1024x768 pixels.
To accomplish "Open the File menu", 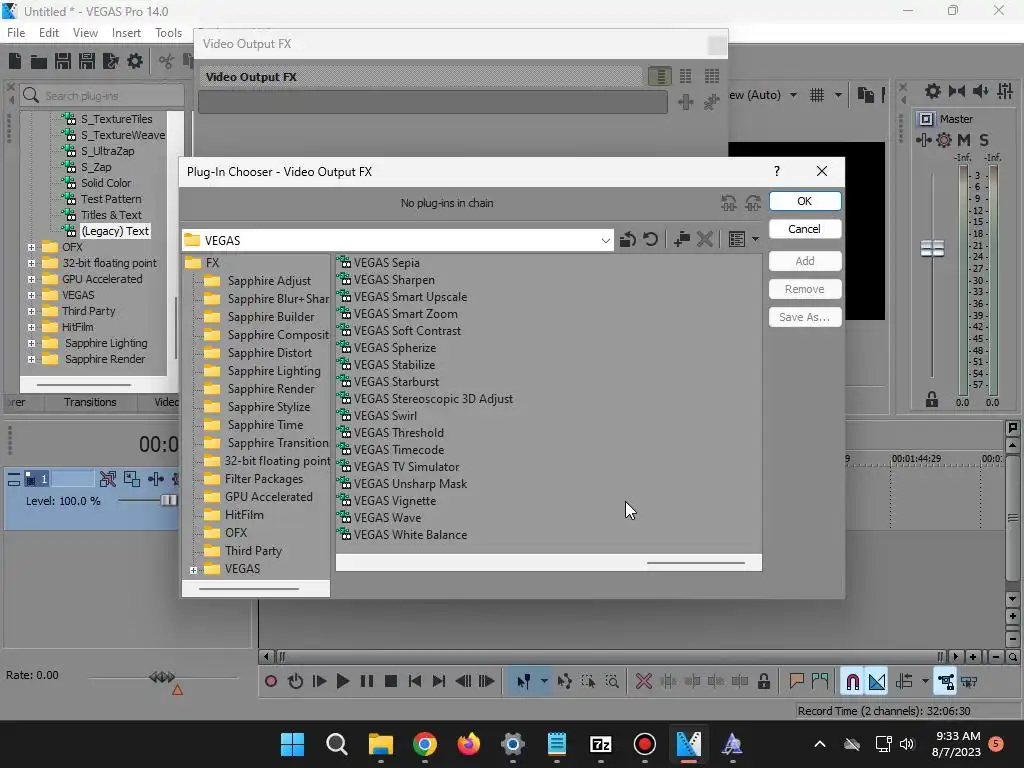I will pos(16,33).
